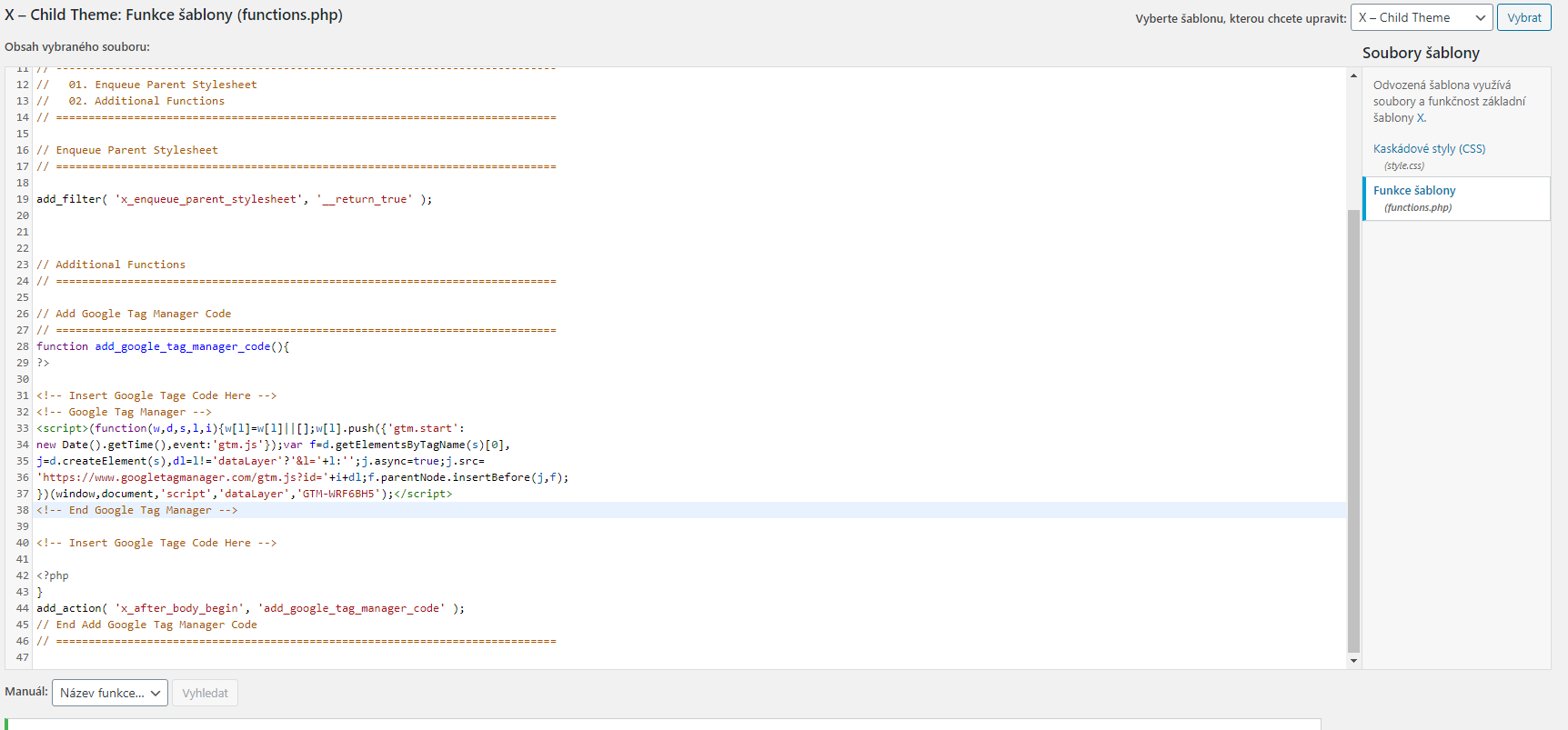
Task: Click the '// End Add Google Tag Manager Code' line
Action: [146, 625]
